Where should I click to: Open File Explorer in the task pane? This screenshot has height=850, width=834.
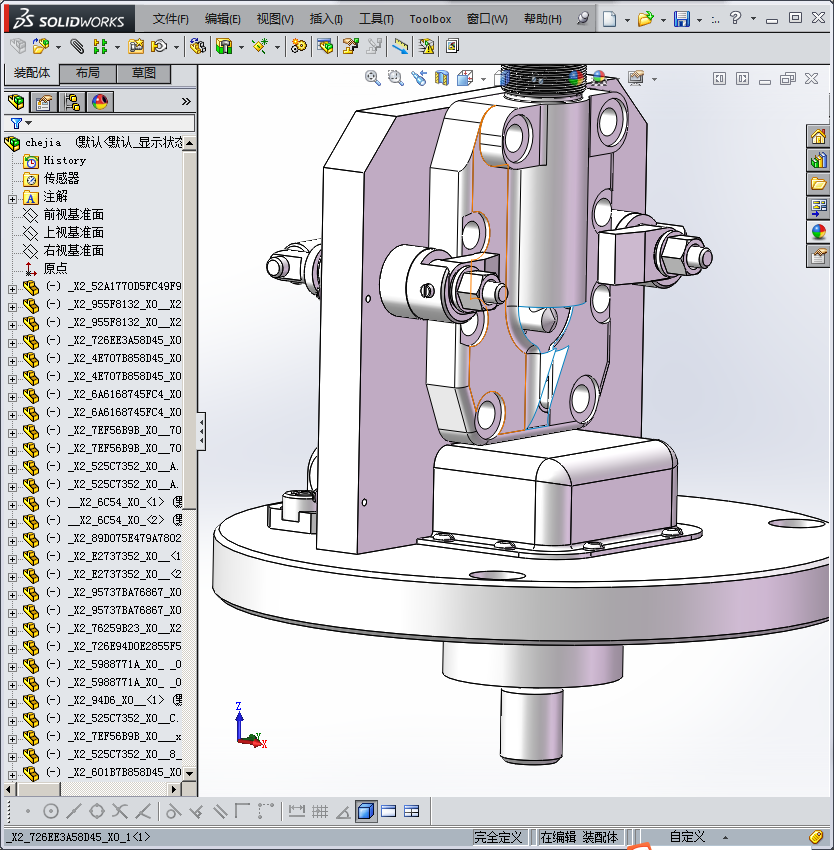[x=818, y=183]
